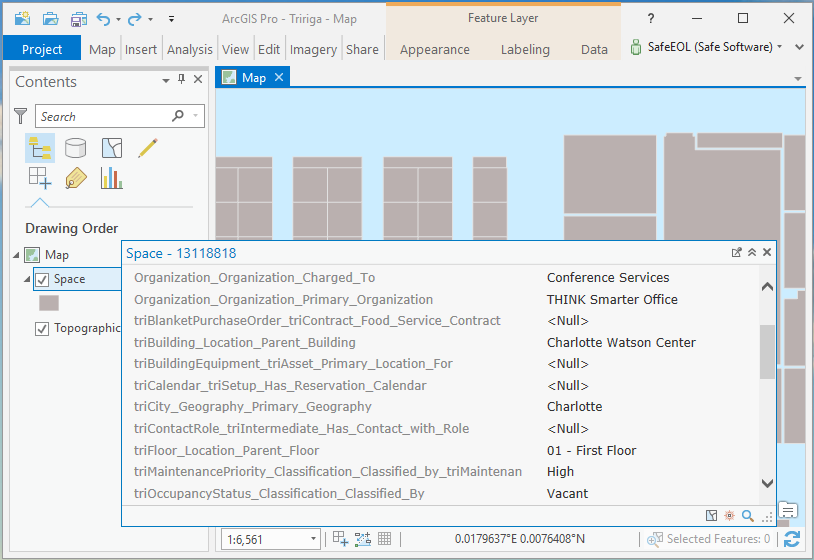Uncheck the Topographic layer visibility checkbox
Screen dimensions: 814x560
(x=42, y=329)
